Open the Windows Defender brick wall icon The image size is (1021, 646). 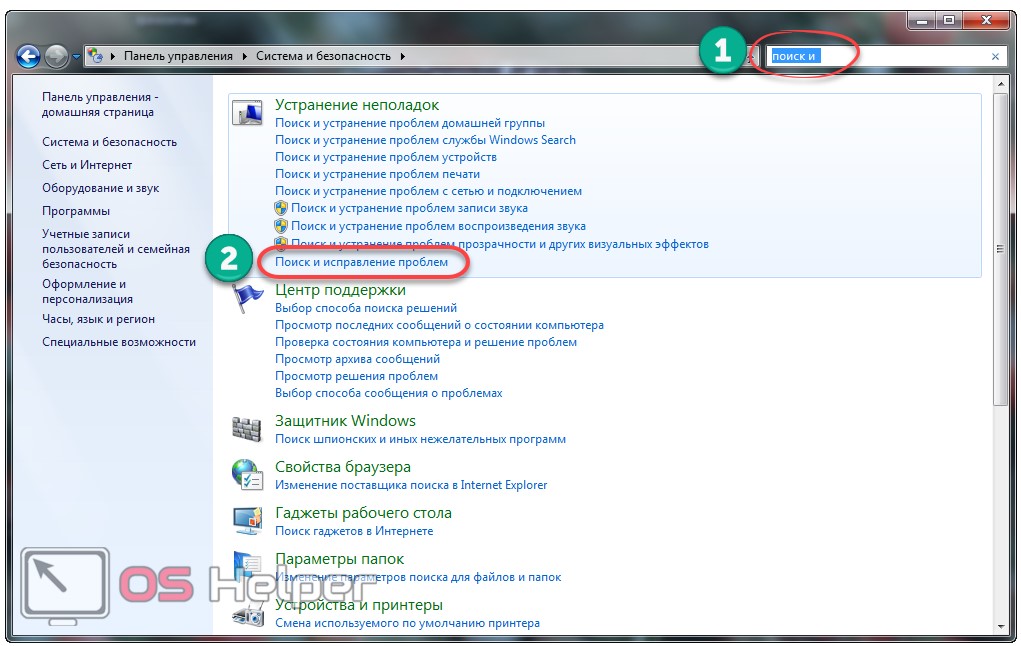click(x=247, y=428)
